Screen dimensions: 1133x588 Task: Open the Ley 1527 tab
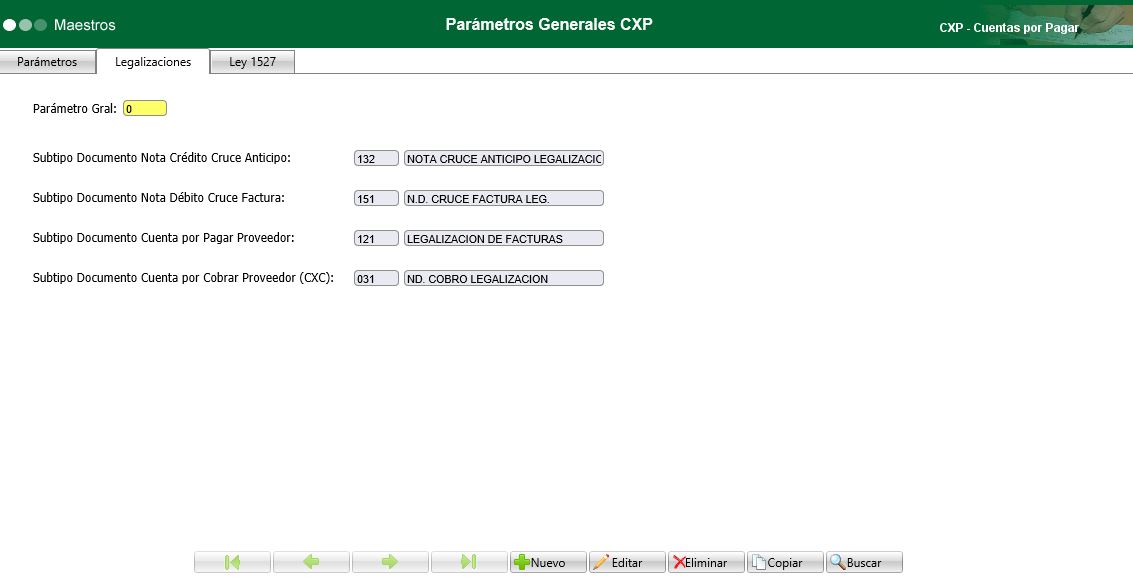[252, 62]
